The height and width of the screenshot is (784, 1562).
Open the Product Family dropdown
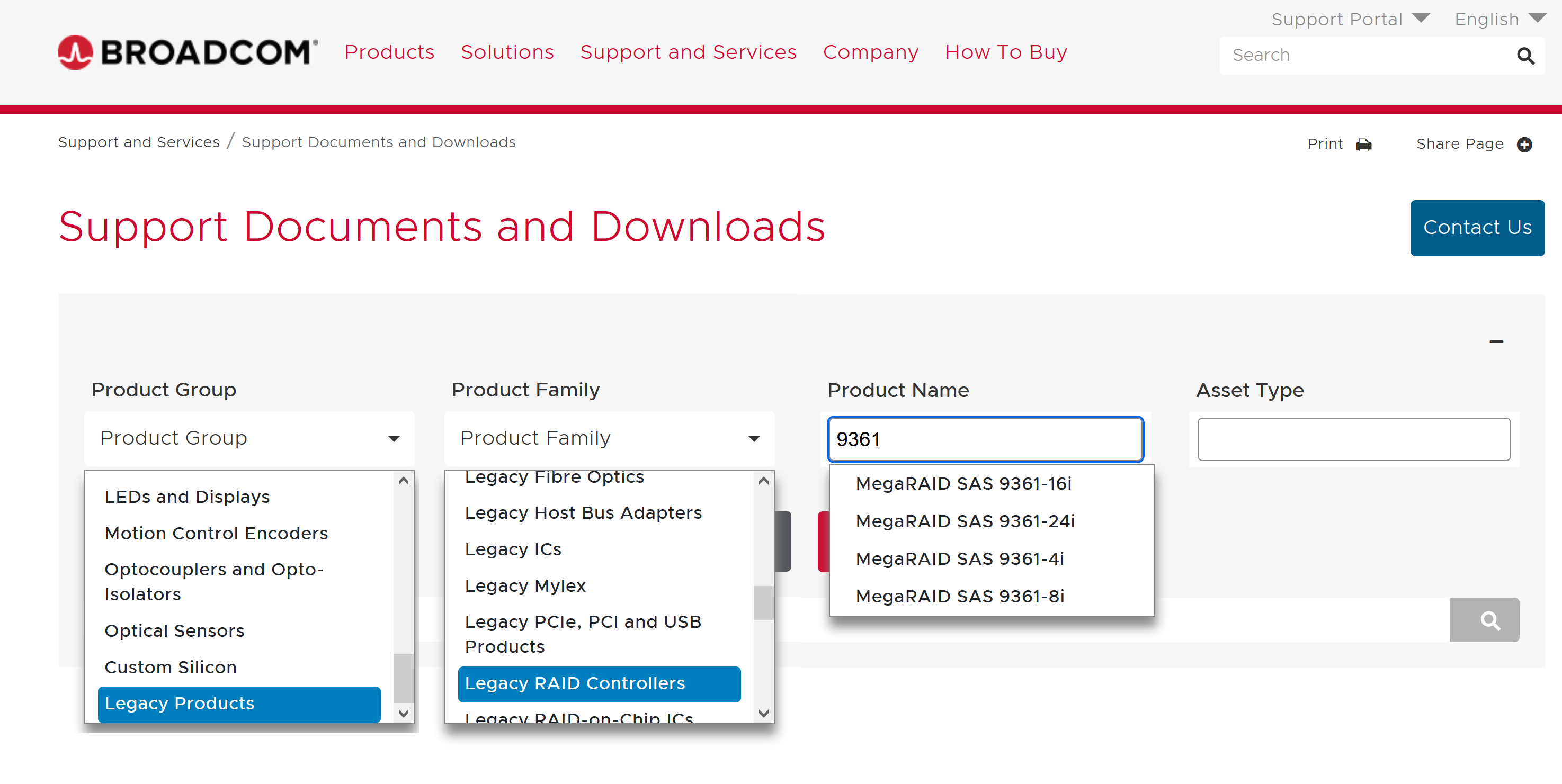pos(609,438)
